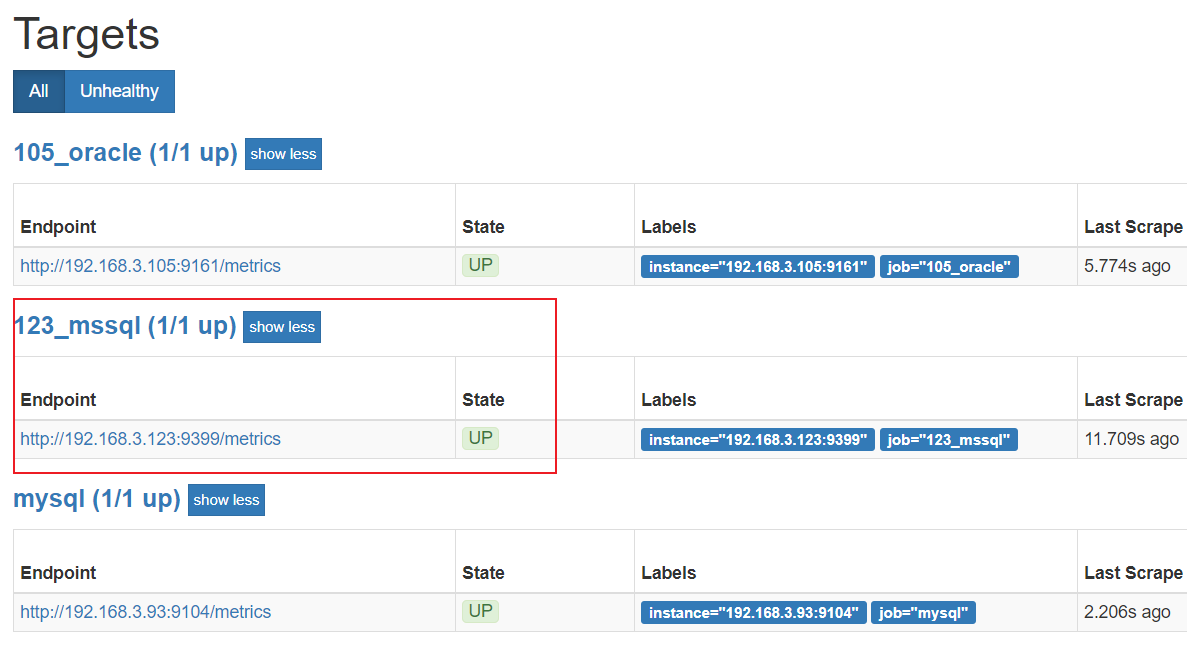Click the job="105_oracle" label badge
Screen dimensions: 1187x648
(x=949, y=266)
